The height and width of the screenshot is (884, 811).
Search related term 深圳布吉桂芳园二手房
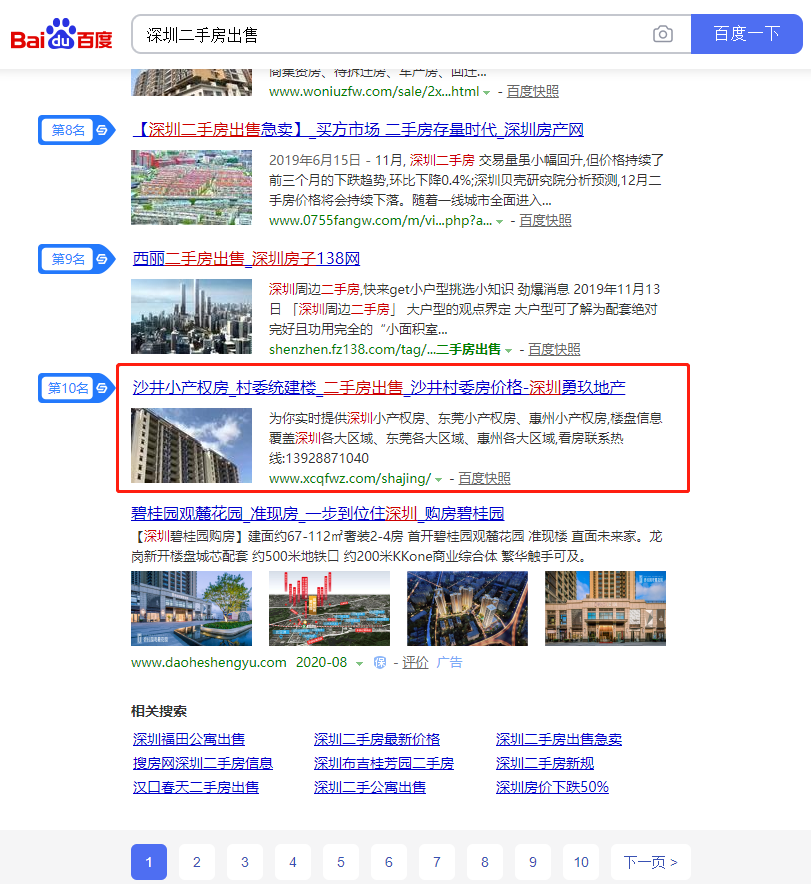point(384,763)
